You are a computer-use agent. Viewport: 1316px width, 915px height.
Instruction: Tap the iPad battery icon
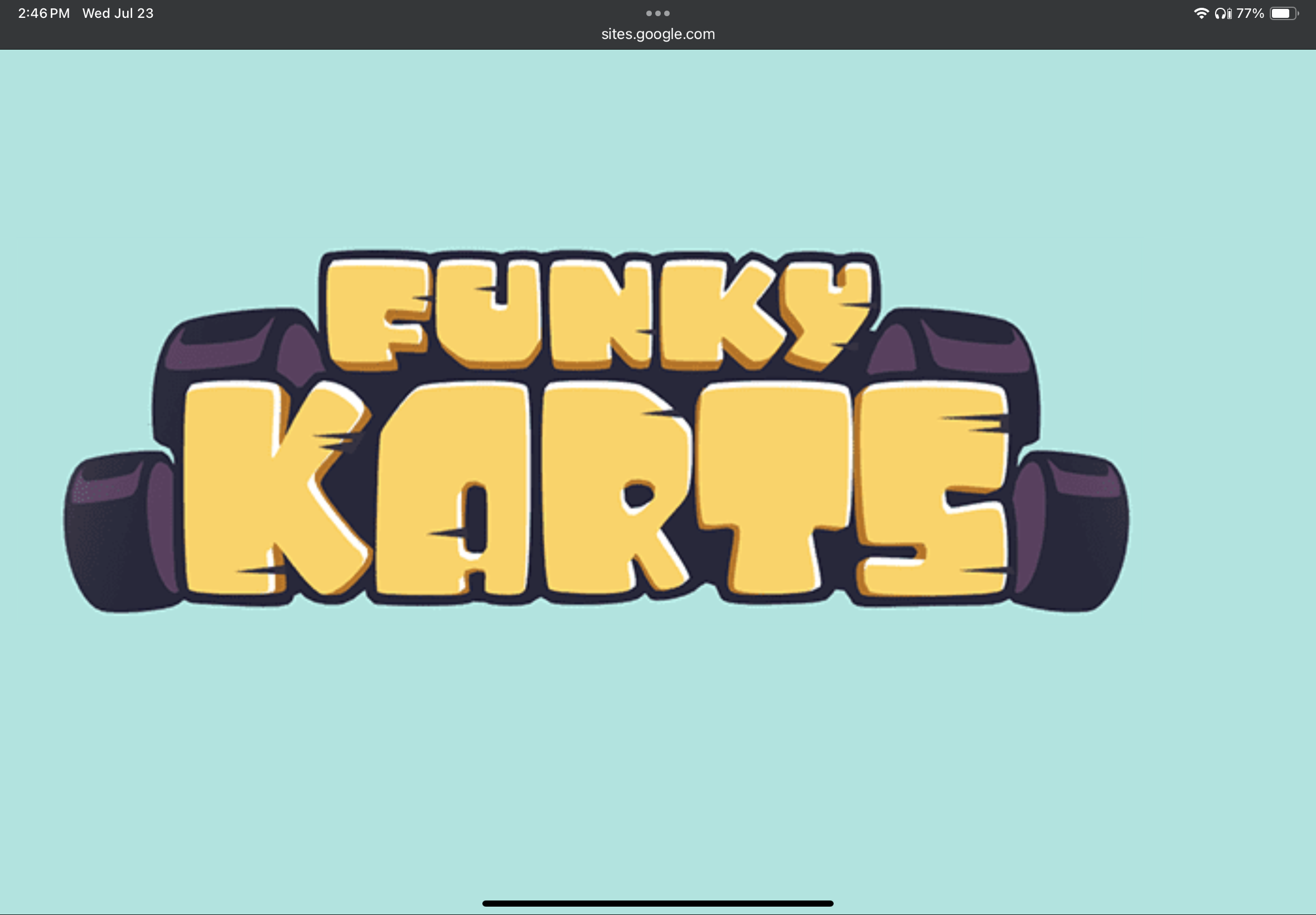pos(1284,13)
